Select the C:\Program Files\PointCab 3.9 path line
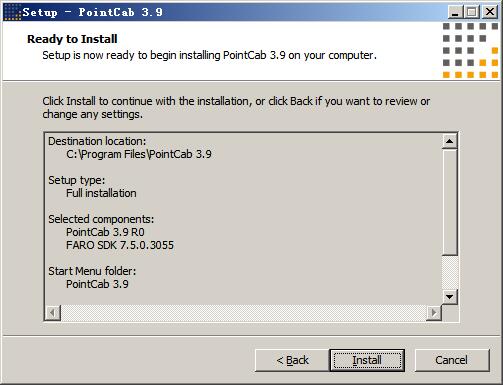503x385 pixels. pos(139,154)
